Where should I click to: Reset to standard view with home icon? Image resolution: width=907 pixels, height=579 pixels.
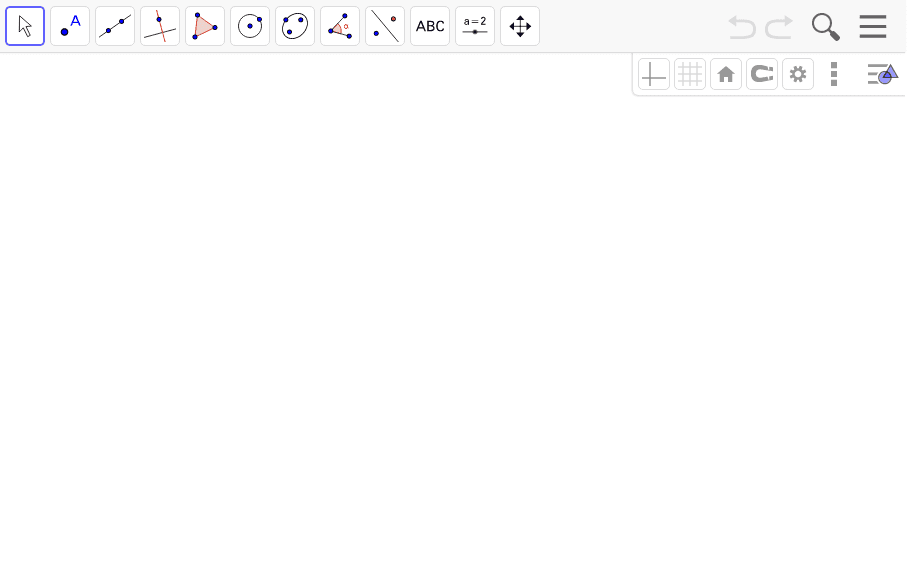point(726,74)
